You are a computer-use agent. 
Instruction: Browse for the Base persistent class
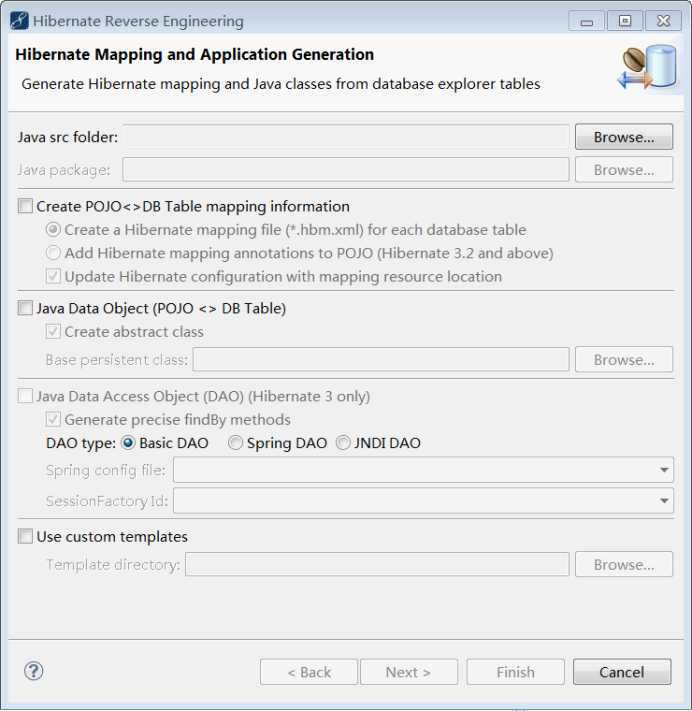[x=624, y=360]
